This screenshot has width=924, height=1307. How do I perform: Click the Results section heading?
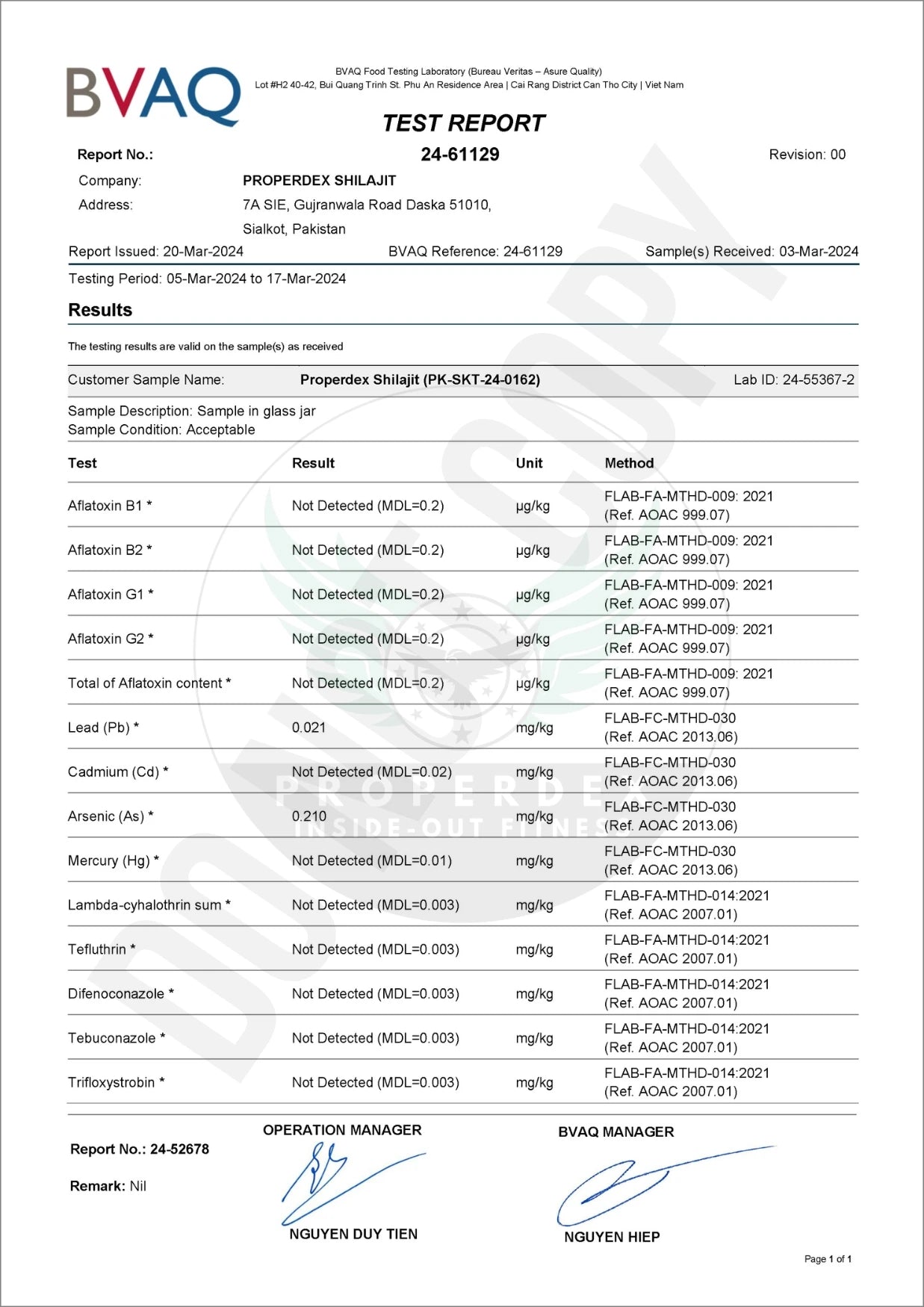click(100, 310)
